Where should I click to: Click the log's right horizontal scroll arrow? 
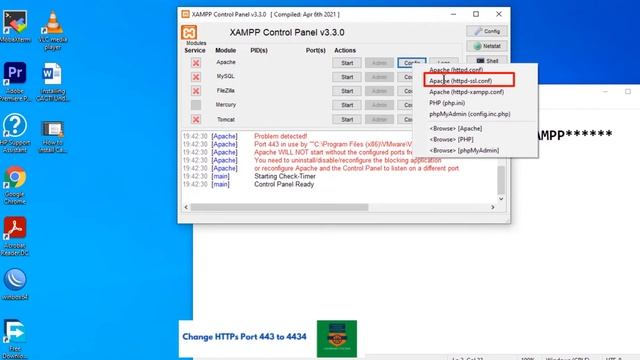pos(493,207)
